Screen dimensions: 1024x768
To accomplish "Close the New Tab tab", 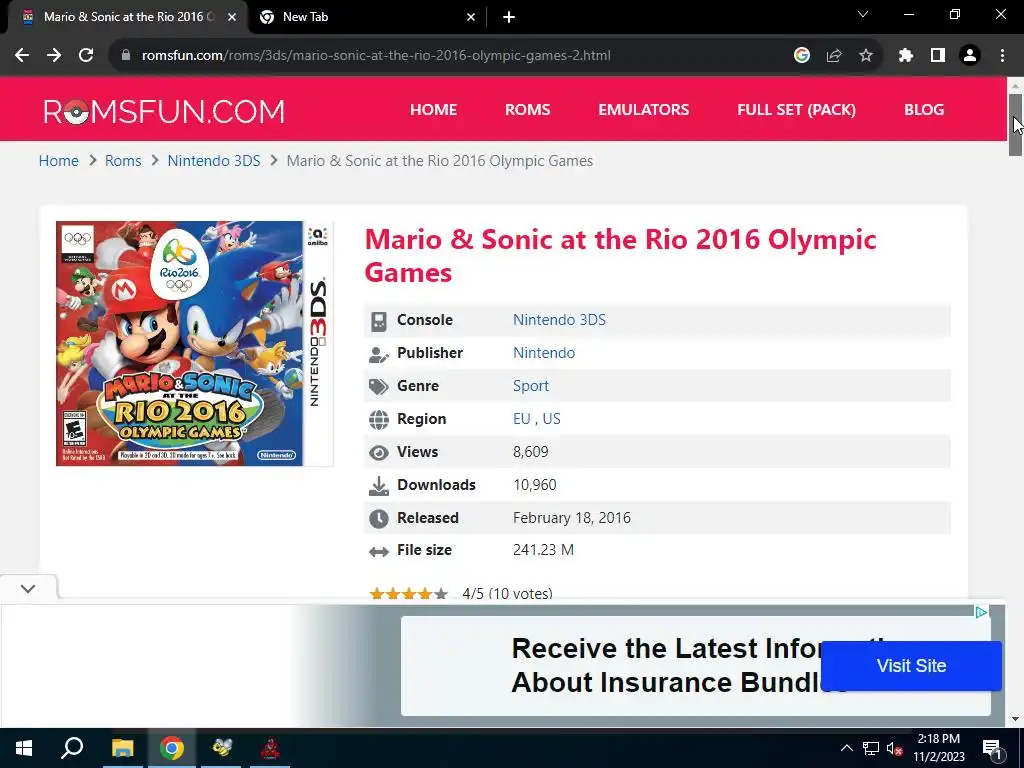I will [x=471, y=17].
